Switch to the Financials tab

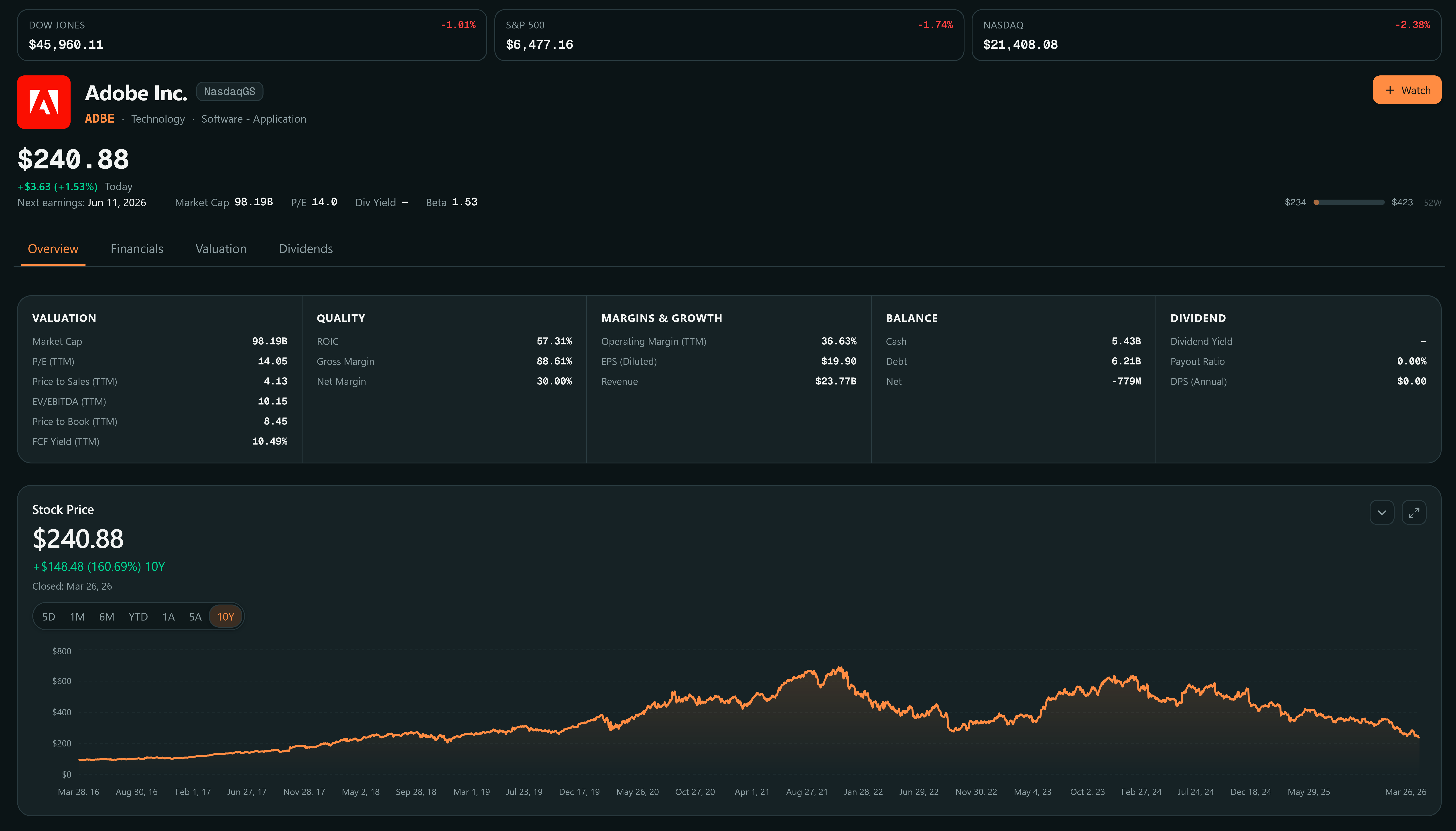tap(137, 249)
